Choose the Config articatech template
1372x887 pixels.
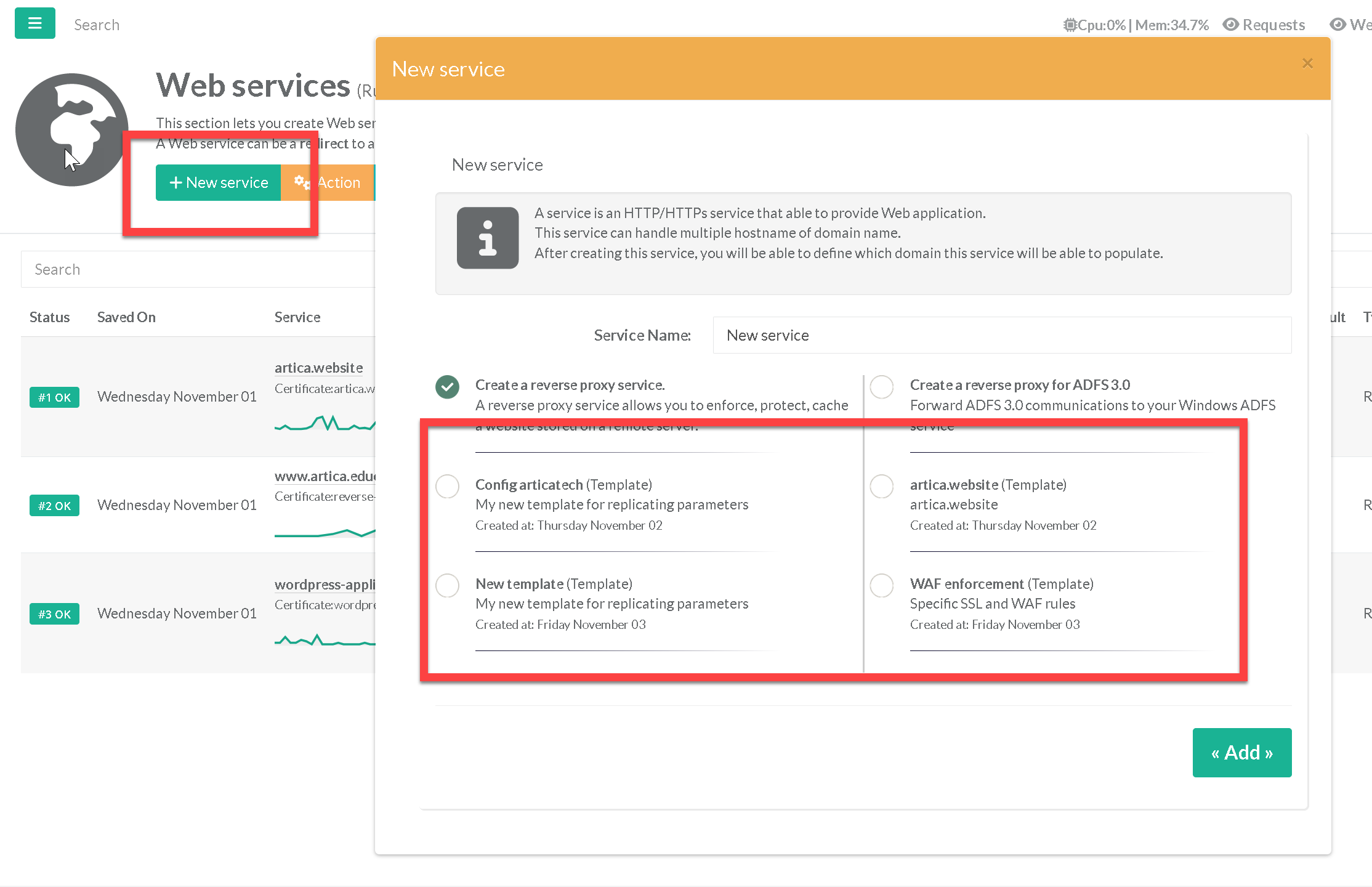point(448,486)
